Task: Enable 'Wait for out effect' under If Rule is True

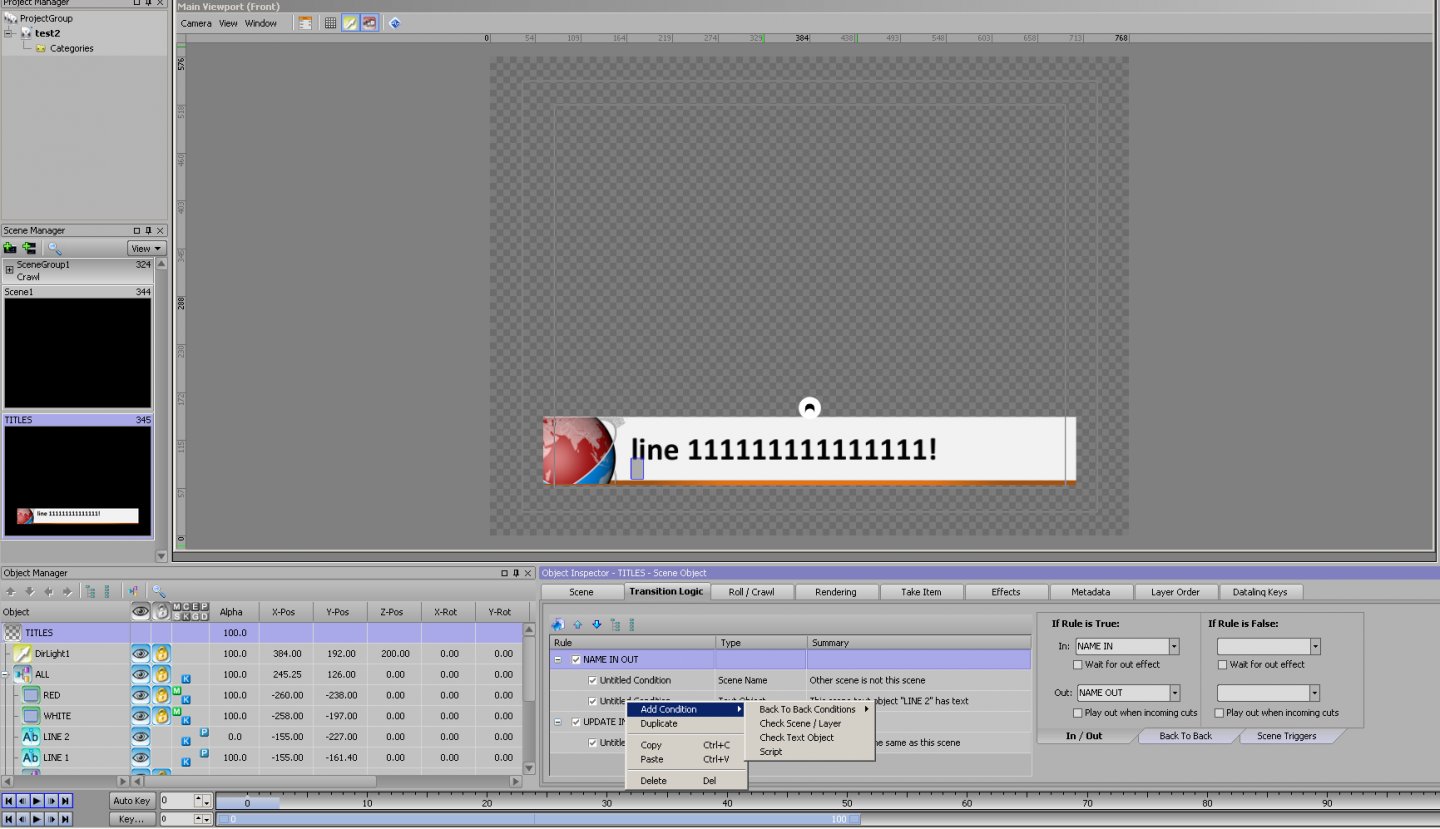Action: coord(1079,665)
